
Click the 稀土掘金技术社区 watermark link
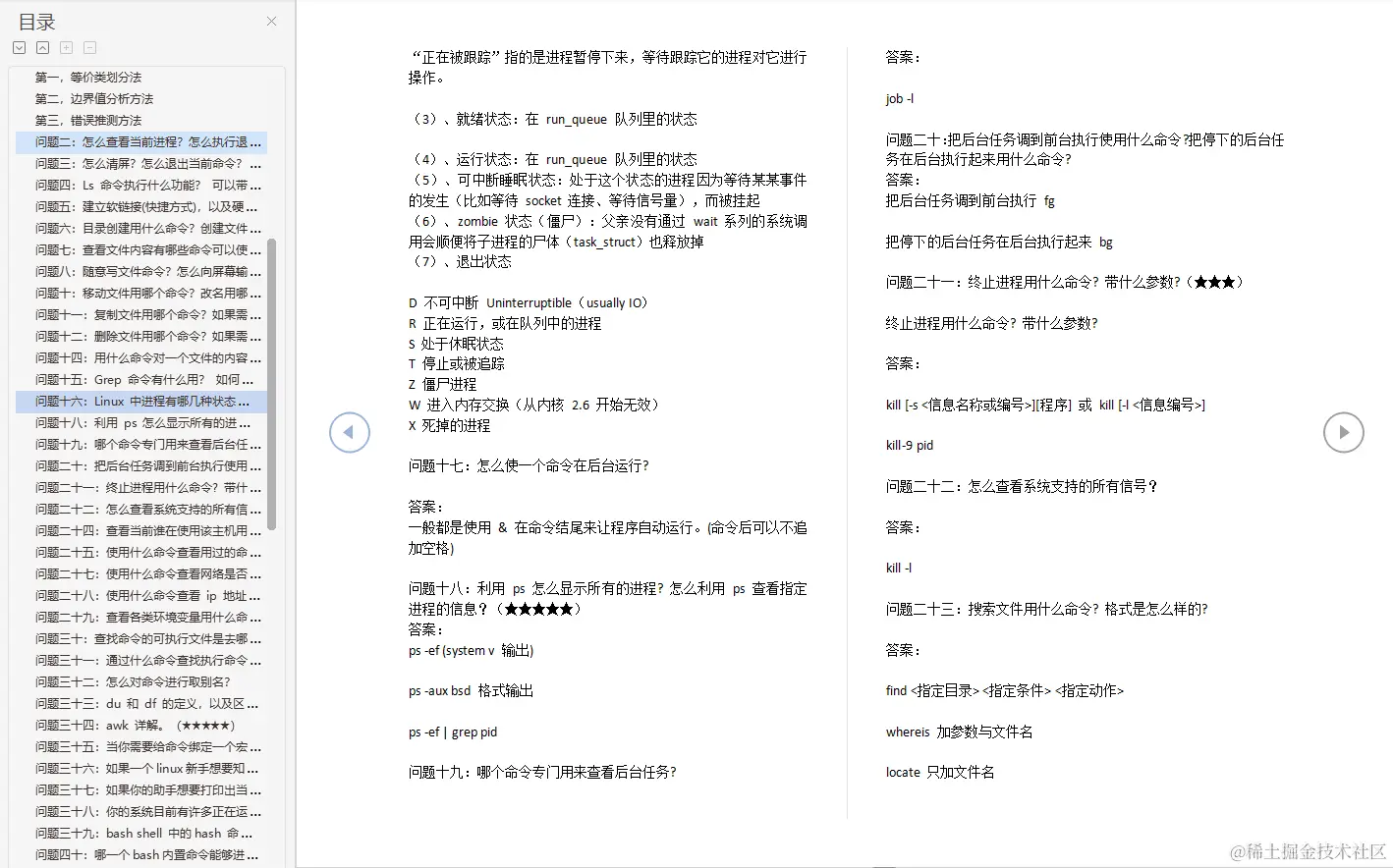1307,848
